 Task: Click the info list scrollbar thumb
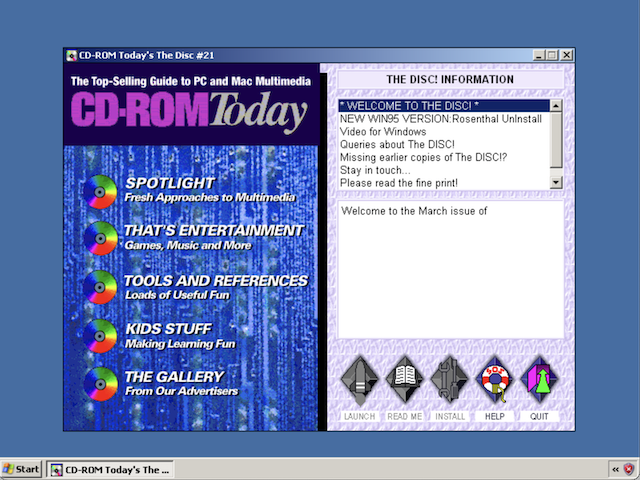(x=556, y=140)
